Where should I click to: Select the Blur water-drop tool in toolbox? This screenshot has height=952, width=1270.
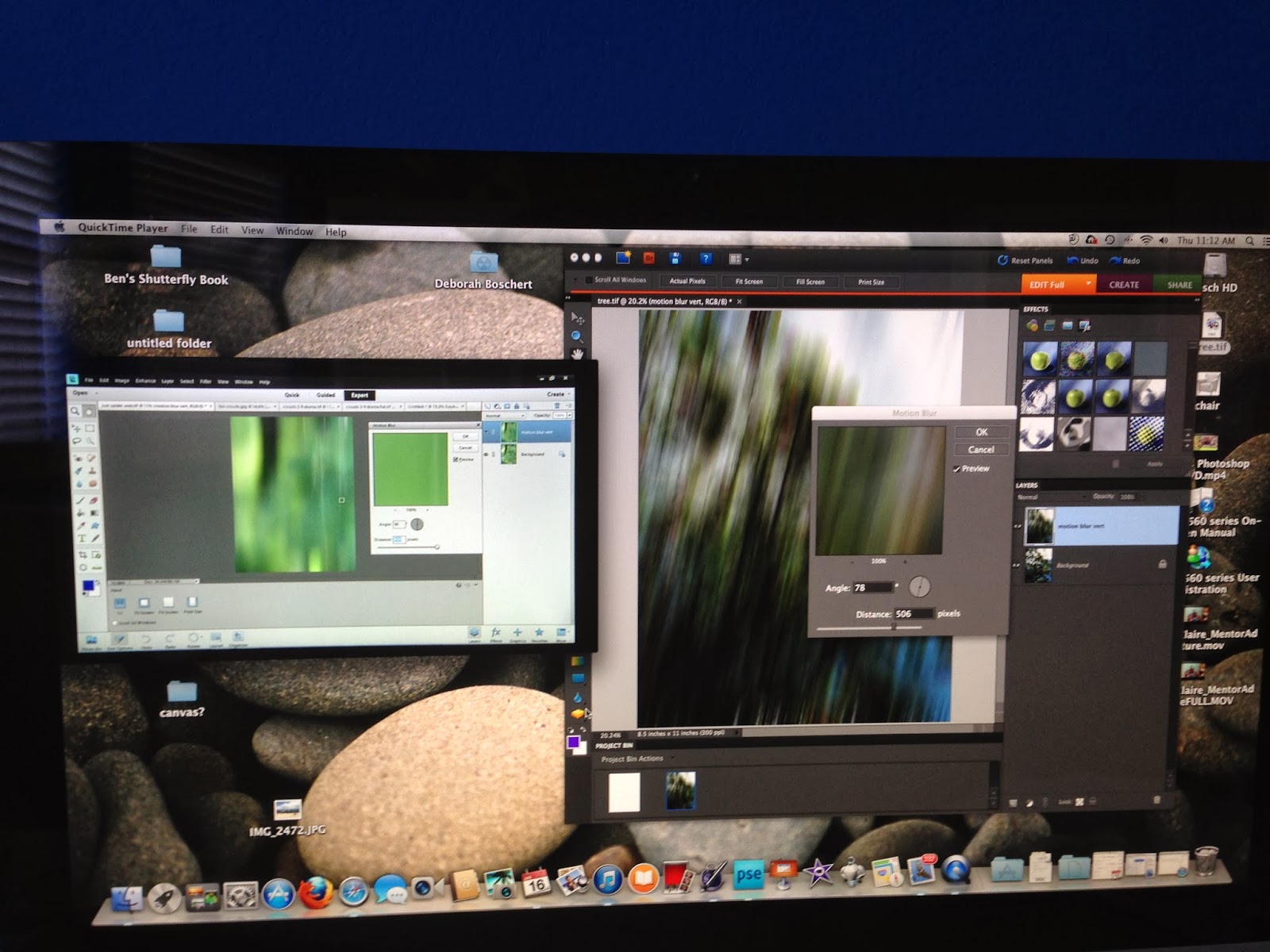pyautogui.click(x=578, y=697)
